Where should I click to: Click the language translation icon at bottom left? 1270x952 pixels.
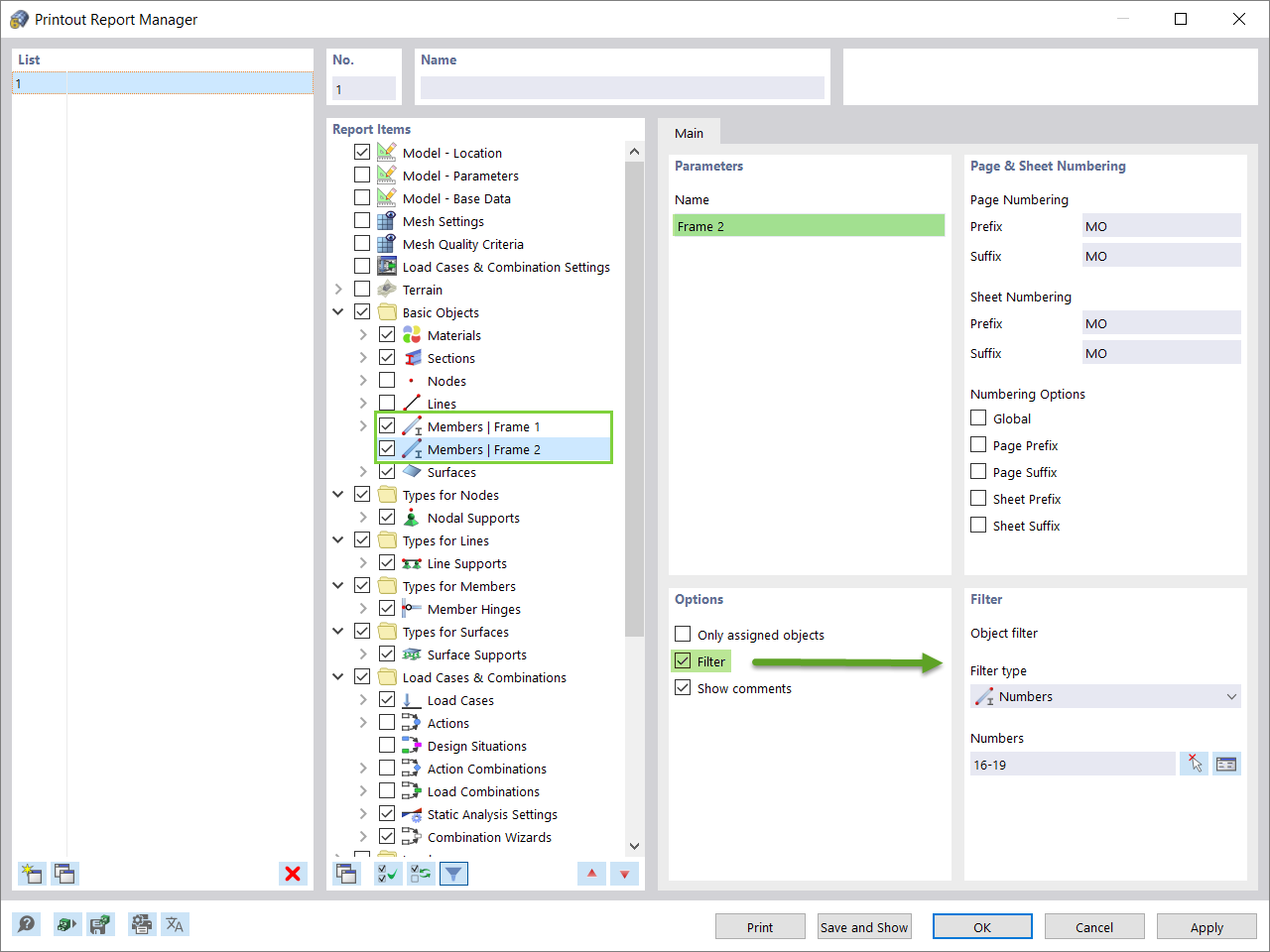[175, 924]
